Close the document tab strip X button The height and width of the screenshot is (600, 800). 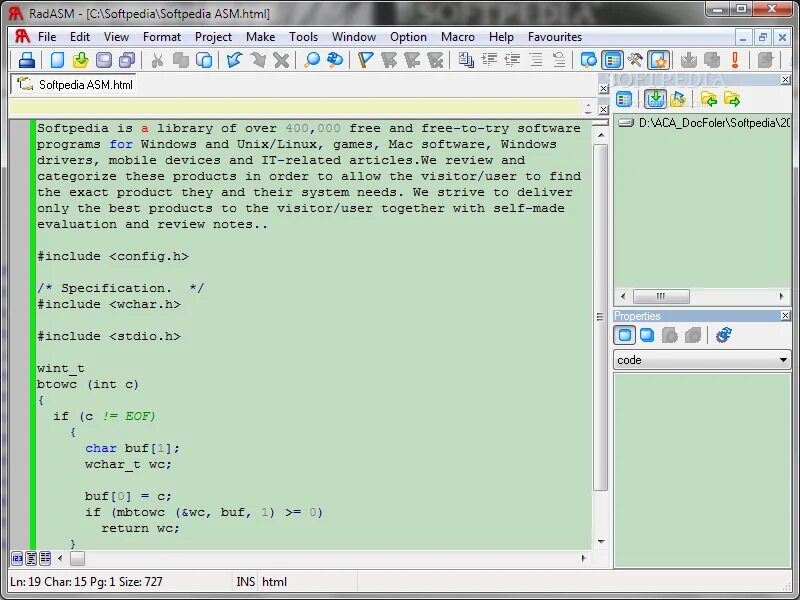[x=603, y=88]
